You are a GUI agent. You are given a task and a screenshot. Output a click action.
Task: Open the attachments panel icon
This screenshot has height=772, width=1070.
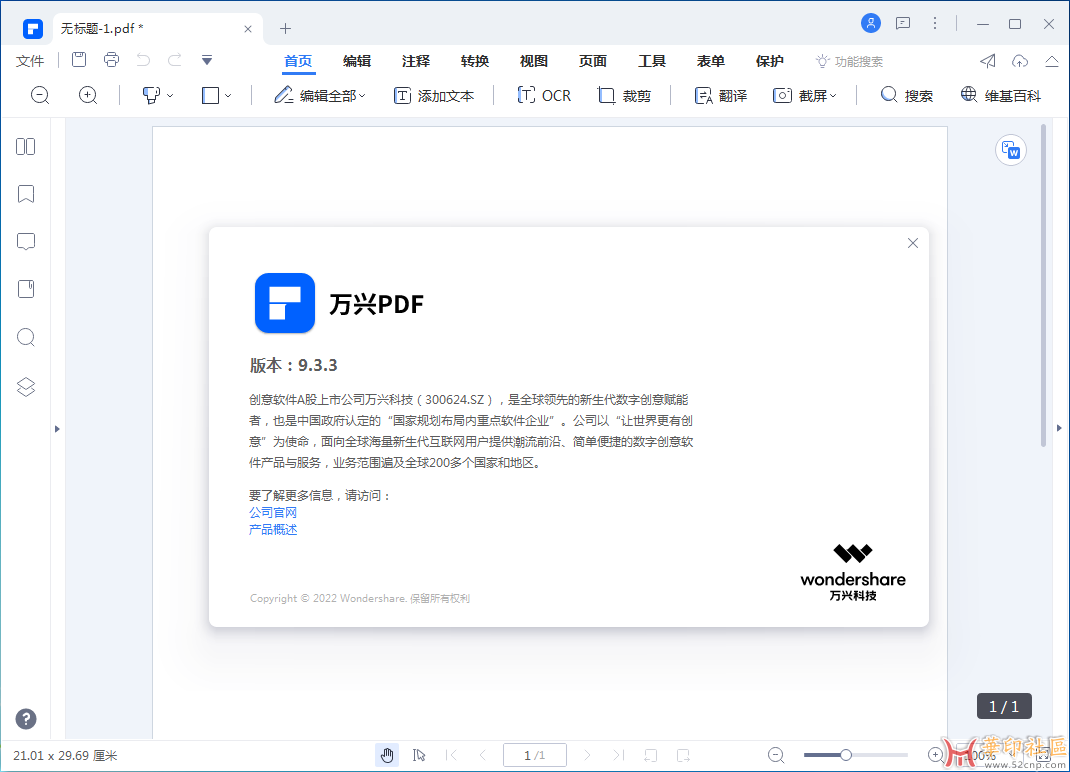tap(26, 289)
